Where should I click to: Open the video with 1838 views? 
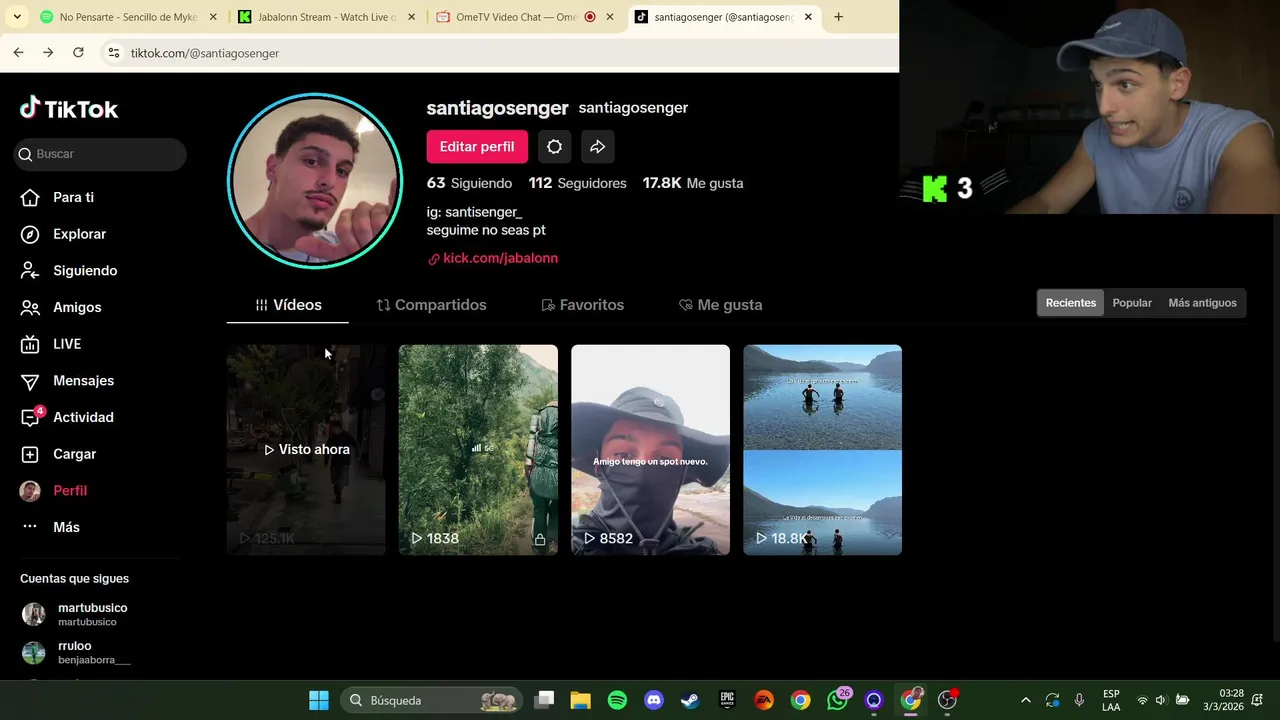coord(478,450)
